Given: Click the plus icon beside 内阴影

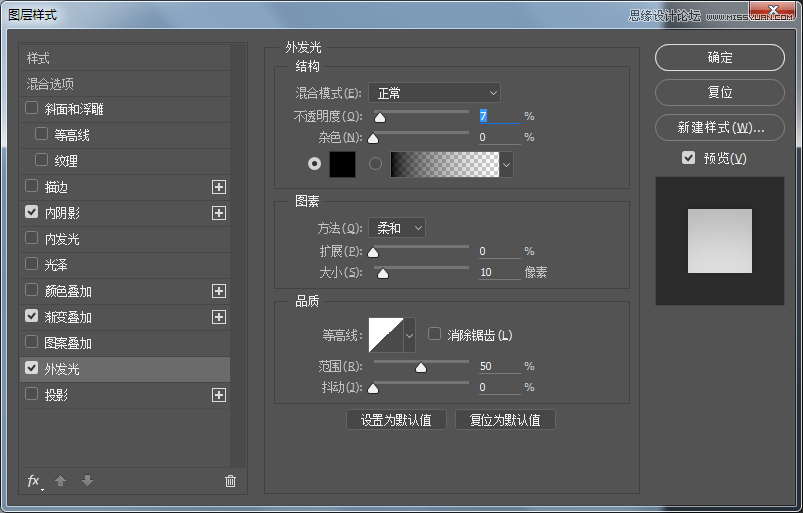Looking at the screenshot, I should tap(219, 213).
